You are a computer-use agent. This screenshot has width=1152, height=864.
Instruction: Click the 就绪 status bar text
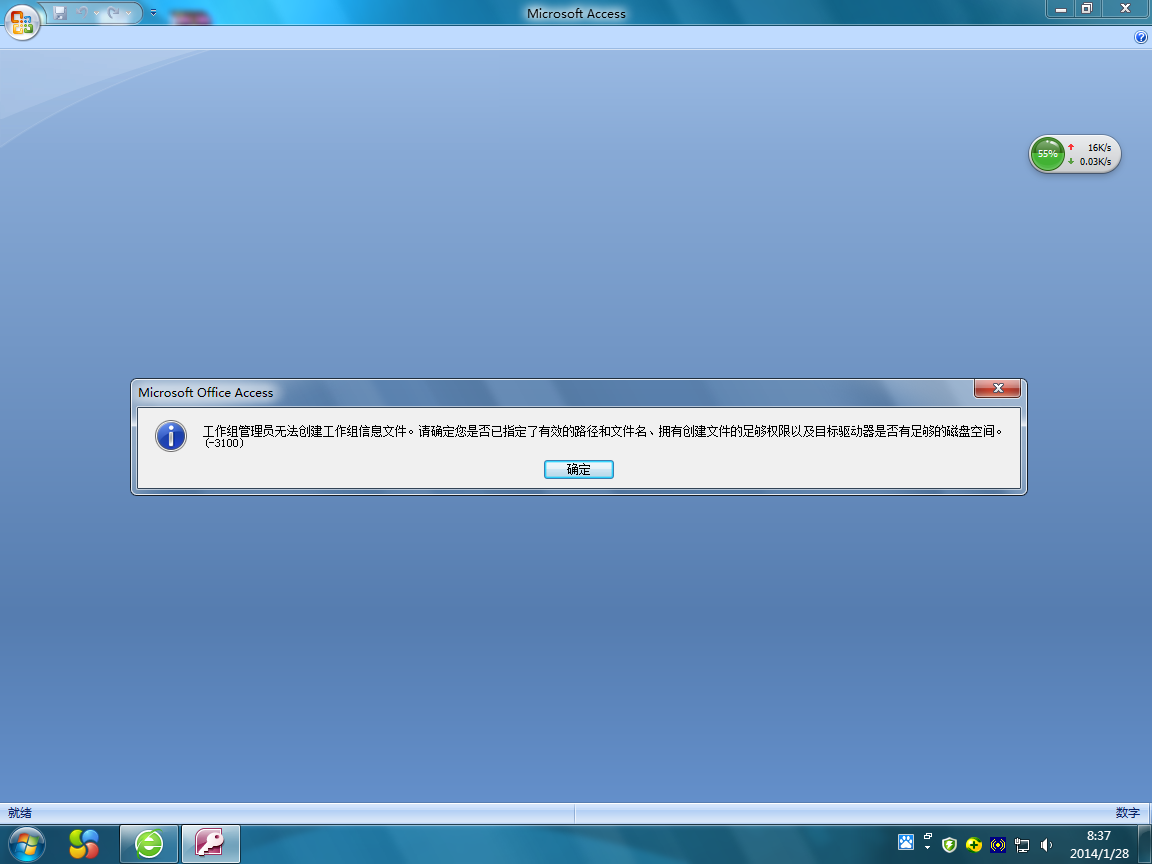point(20,813)
